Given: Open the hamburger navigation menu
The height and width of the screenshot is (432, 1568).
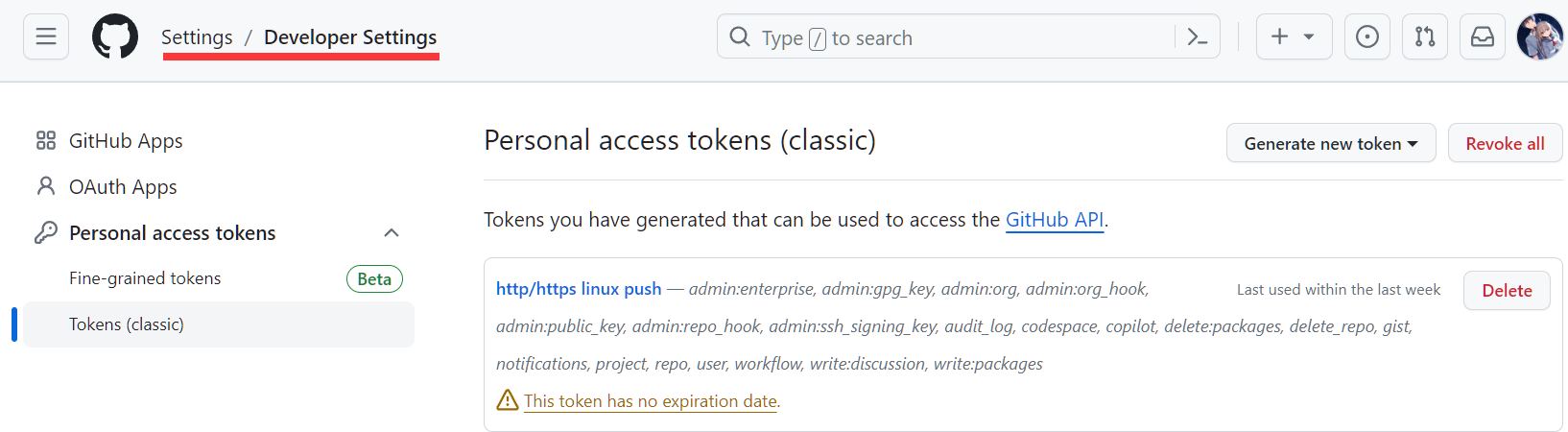Looking at the screenshot, I should click(x=46, y=37).
